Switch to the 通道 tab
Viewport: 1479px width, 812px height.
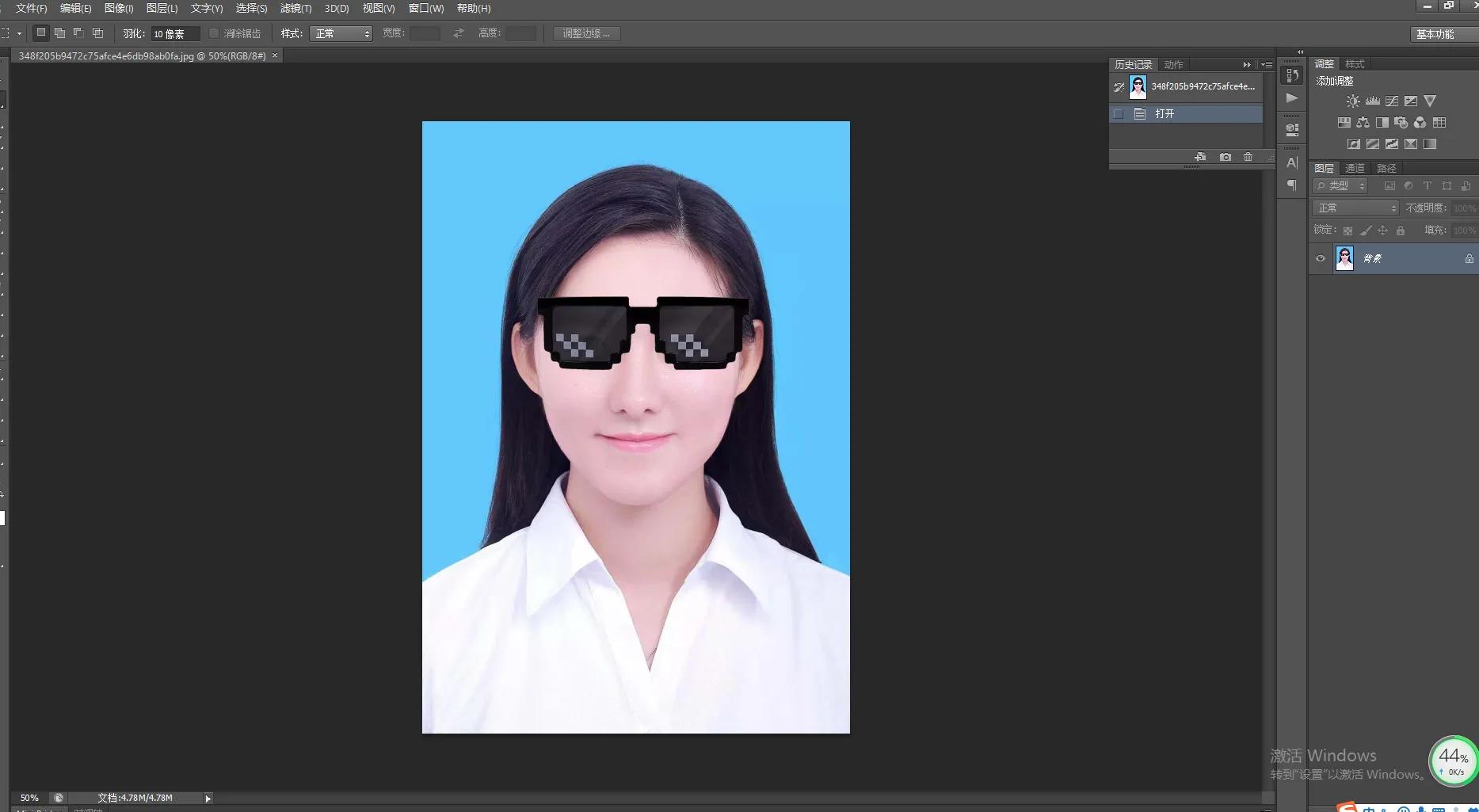tap(1355, 168)
